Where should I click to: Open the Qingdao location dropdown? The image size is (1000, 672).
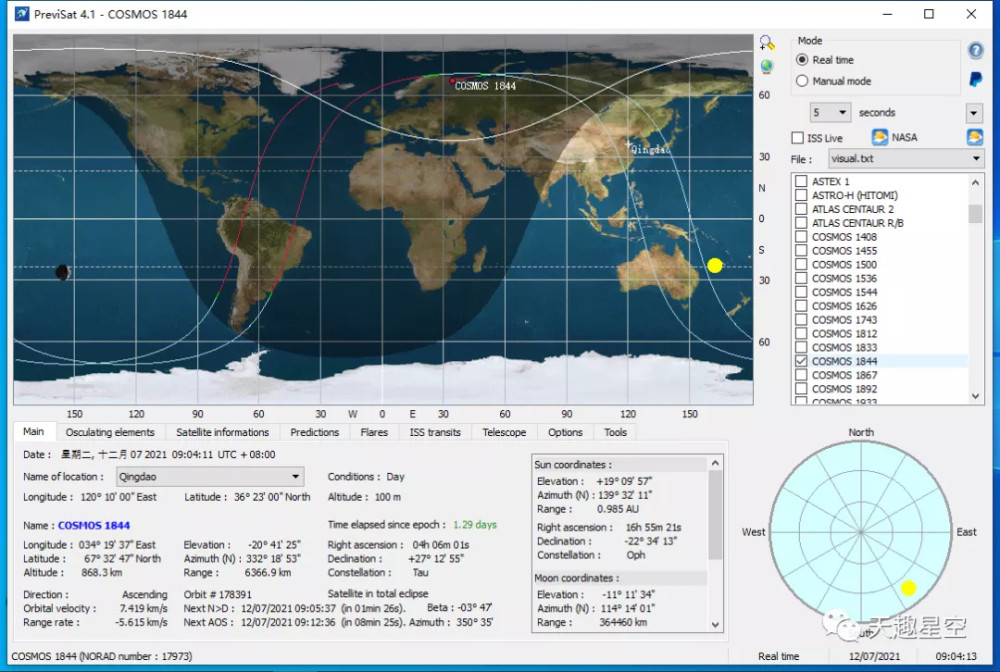(x=210, y=477)
